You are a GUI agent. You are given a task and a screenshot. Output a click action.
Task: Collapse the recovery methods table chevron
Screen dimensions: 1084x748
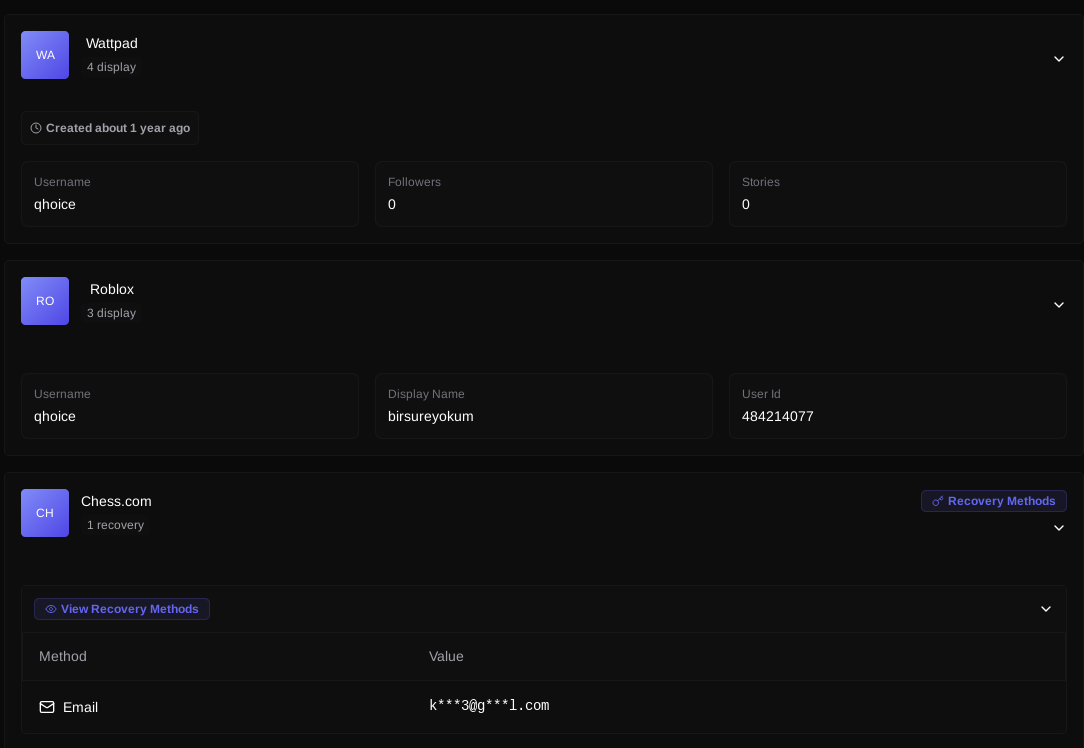(x=1046, y=609)
